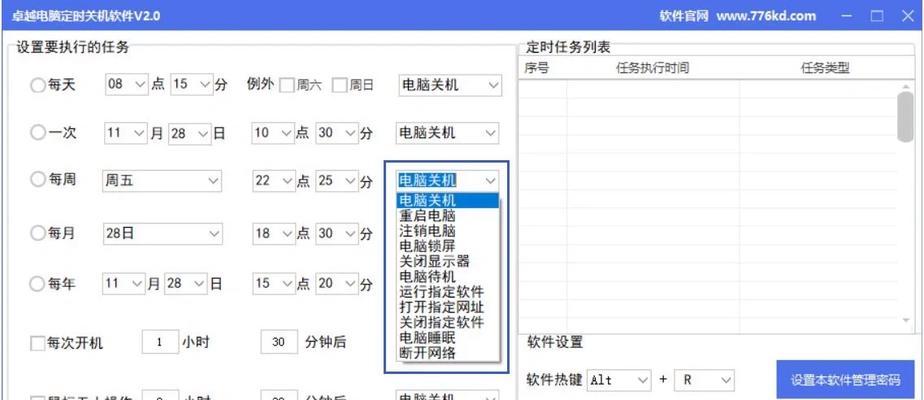Click the 任务执行时间 column header

[652, 68]
